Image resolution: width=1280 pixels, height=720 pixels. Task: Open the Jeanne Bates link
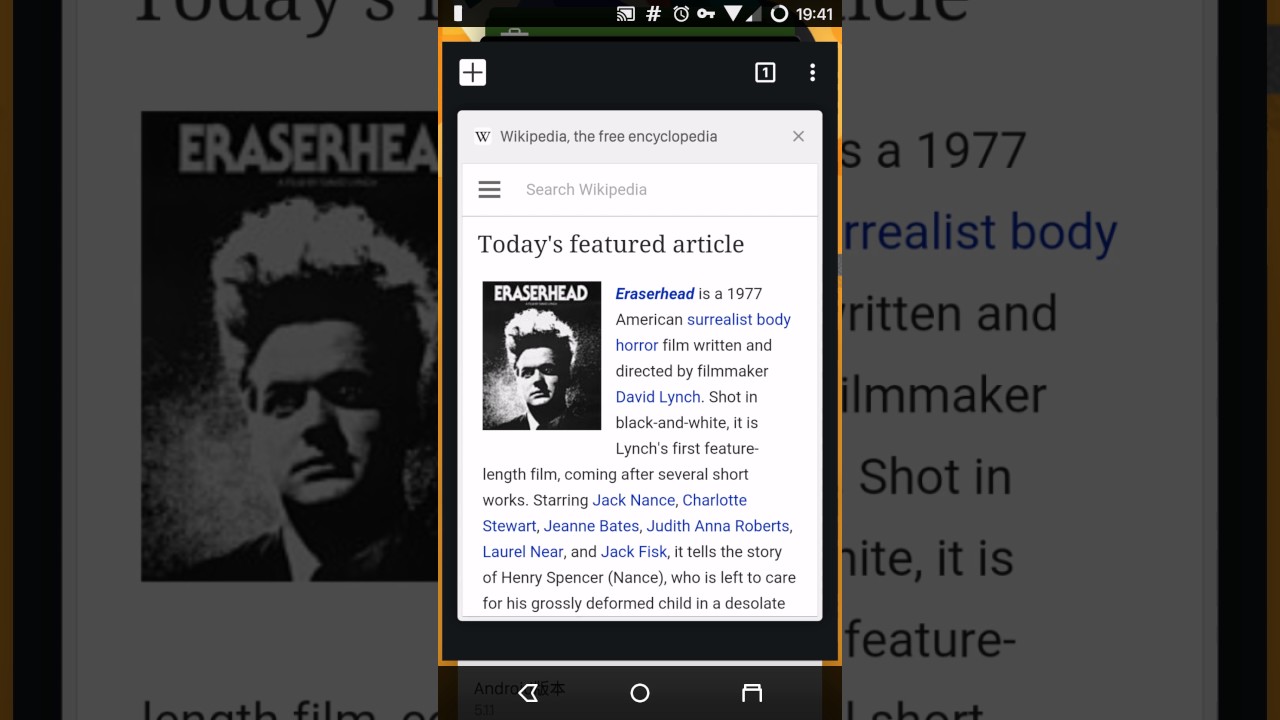point(591,526)
